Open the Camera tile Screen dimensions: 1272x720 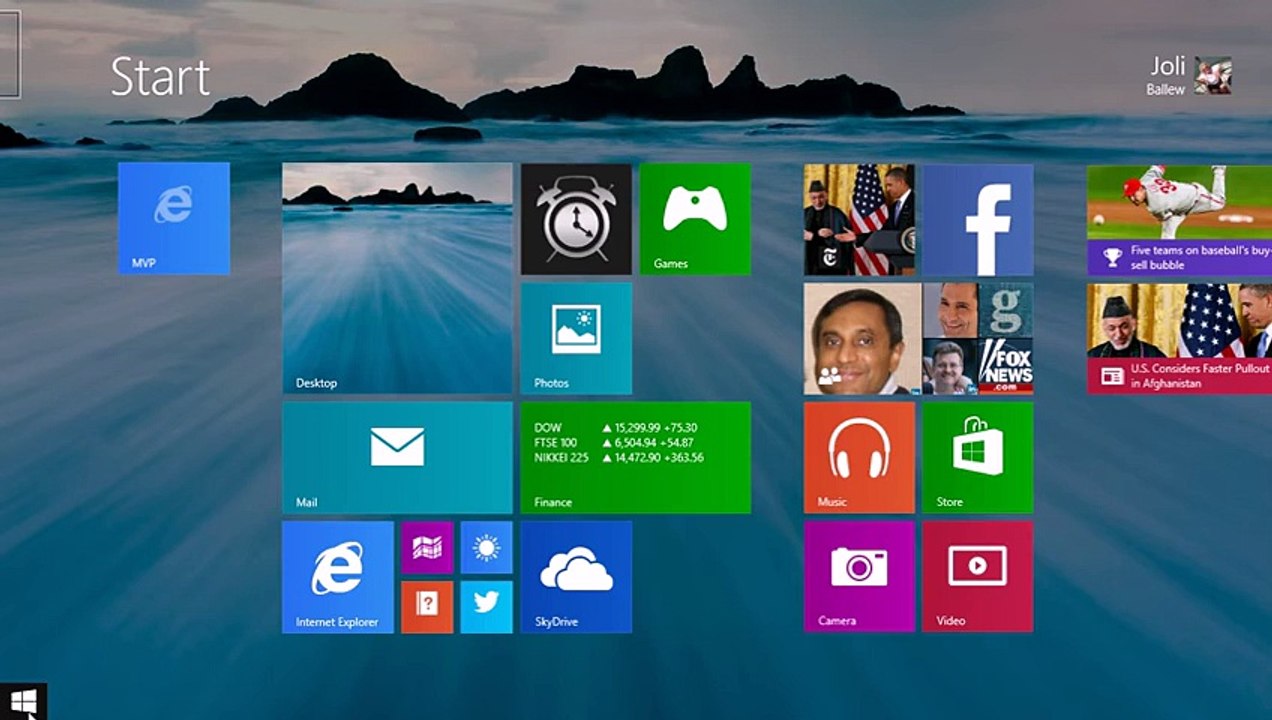[859, 577]
